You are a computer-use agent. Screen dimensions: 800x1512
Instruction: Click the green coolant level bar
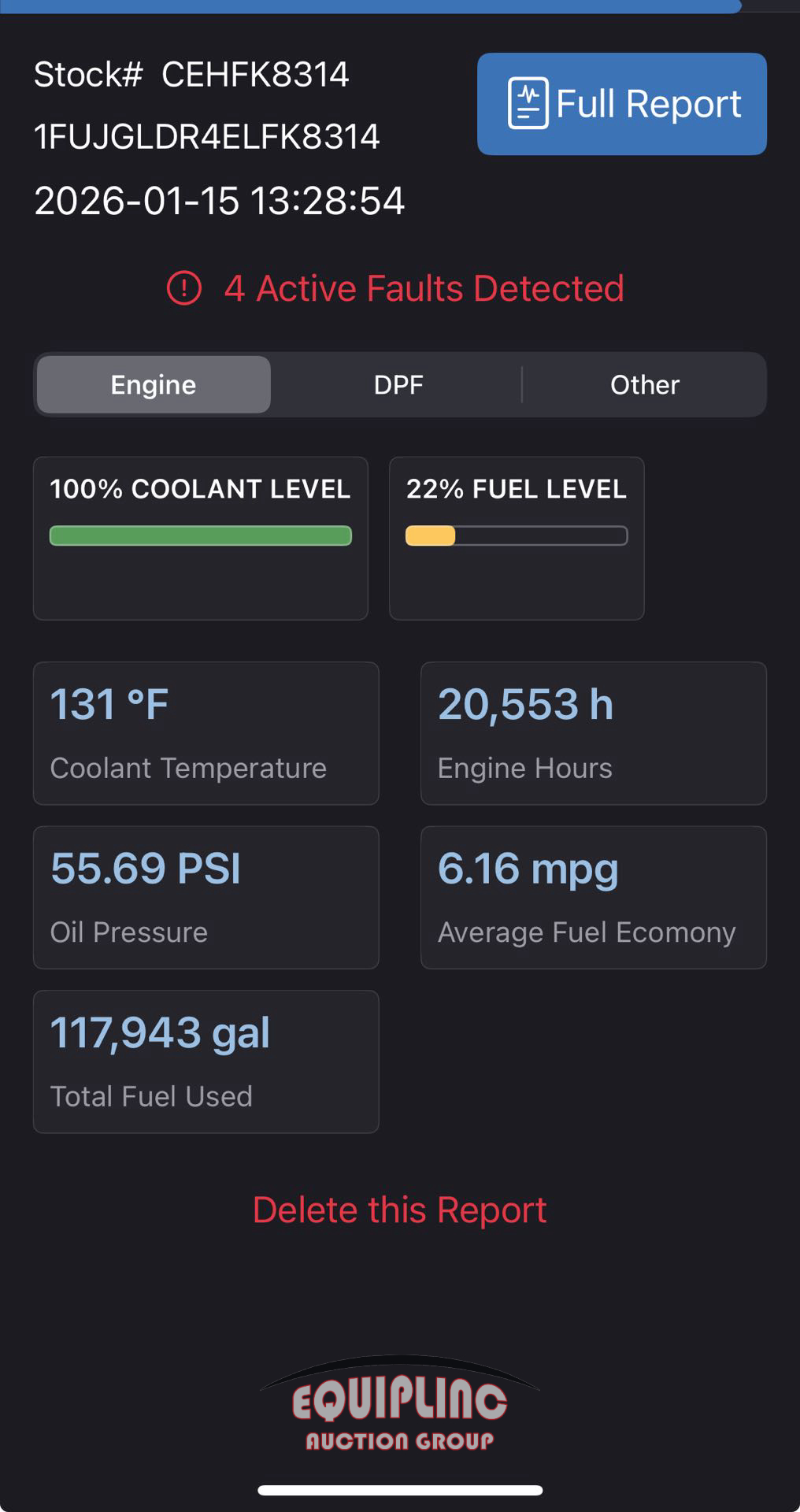[200, 536]
